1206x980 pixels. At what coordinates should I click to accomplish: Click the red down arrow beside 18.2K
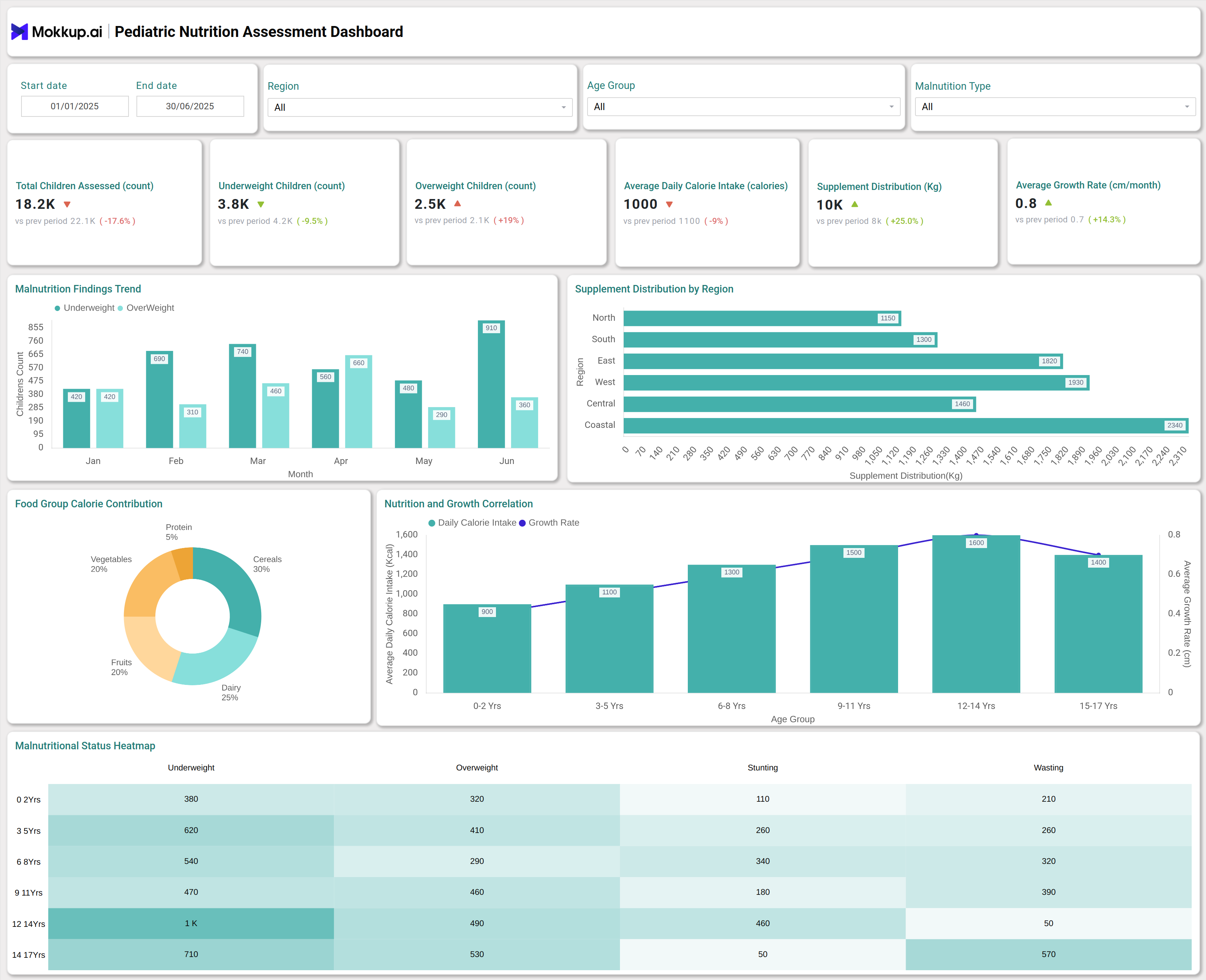click(x=67, y=204)
